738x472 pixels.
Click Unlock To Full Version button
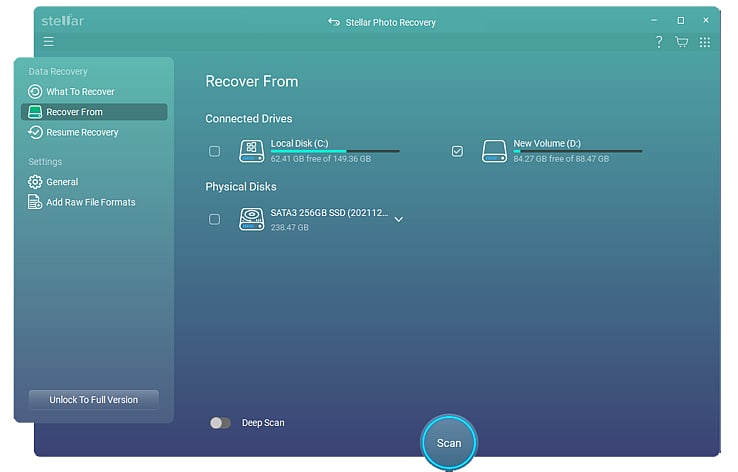[x=94, y=400]
